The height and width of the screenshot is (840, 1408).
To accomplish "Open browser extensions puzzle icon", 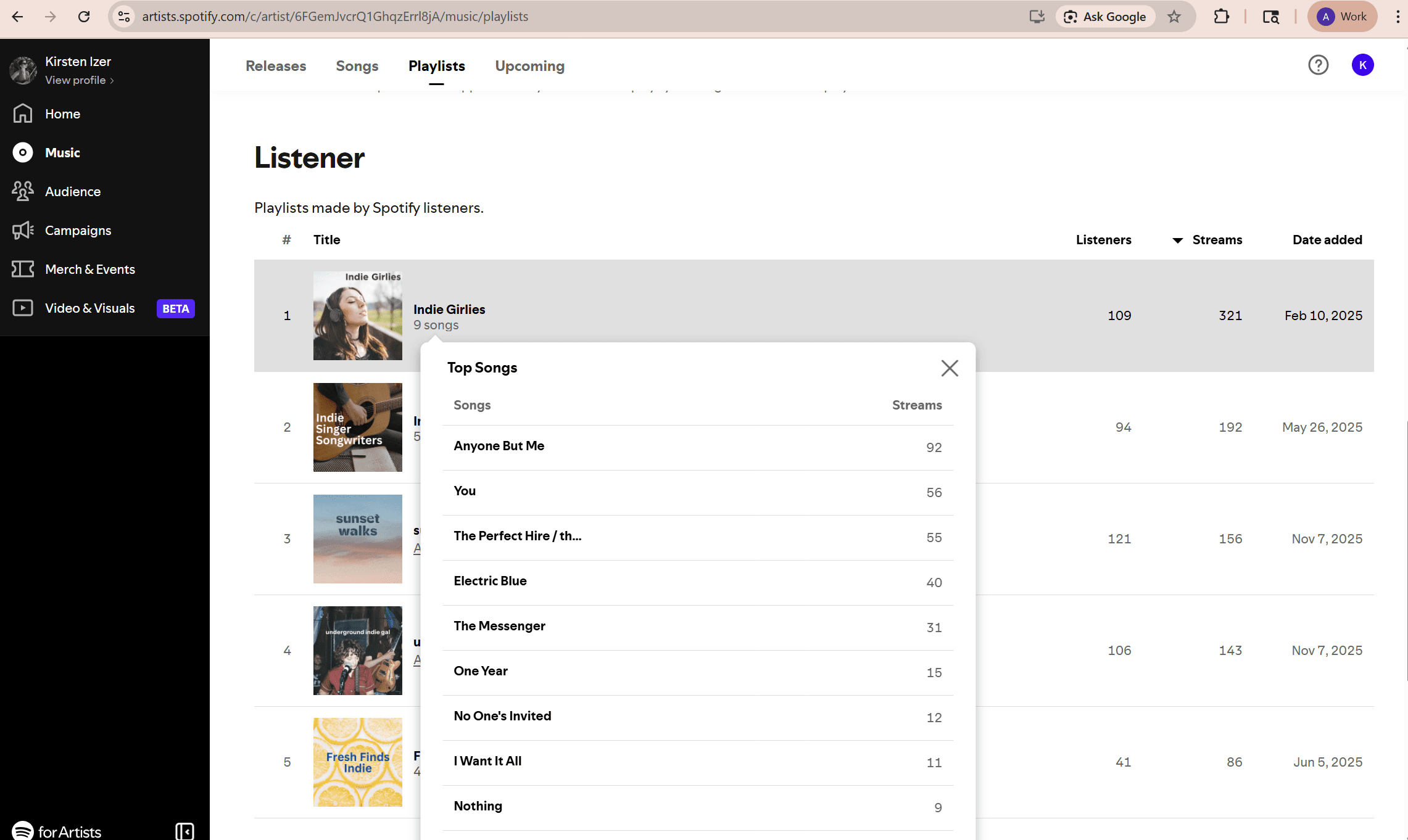I will coord(1221,17).
